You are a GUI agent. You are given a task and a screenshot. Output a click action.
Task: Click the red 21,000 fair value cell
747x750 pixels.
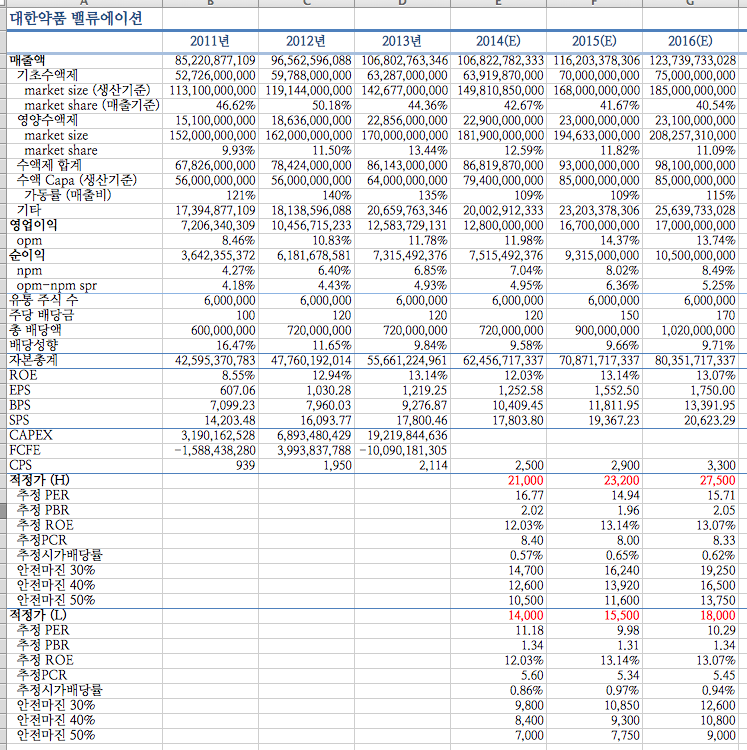526,481
